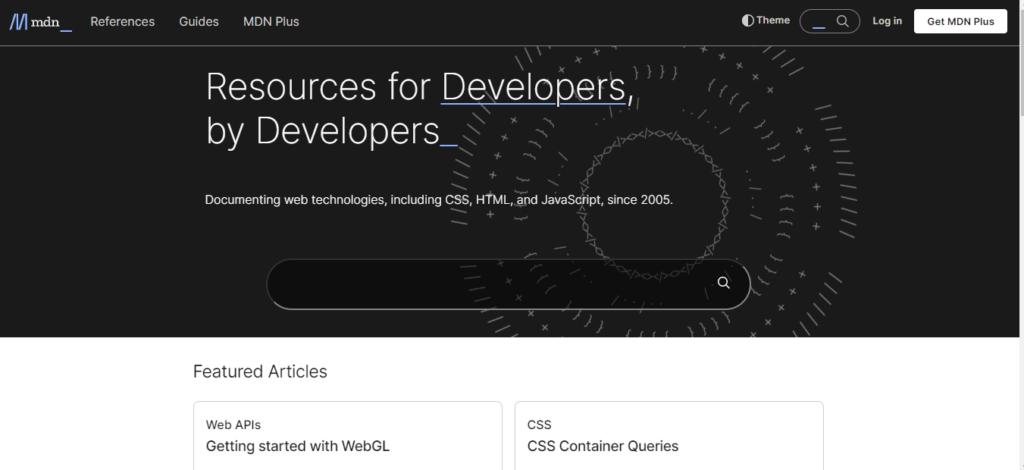This screenshot has height=470, width=1024.
Task: Click the CSS category label on the card
Action: (x=539, y=425)
